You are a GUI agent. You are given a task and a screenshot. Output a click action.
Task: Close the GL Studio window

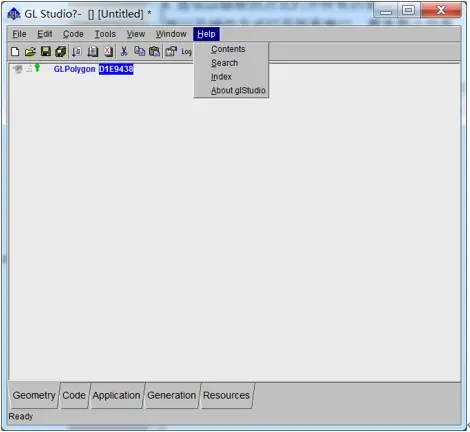[x=441, y=10]
